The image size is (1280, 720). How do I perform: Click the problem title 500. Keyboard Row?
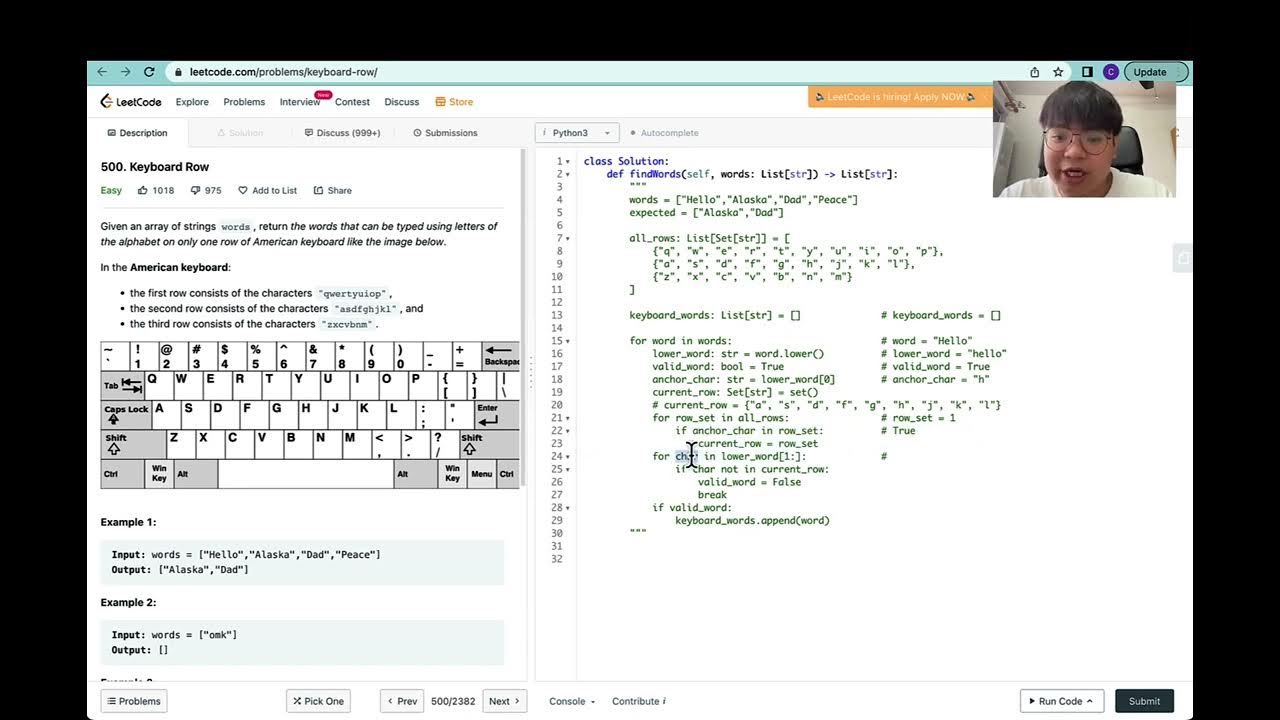click(x=155, y=167)
